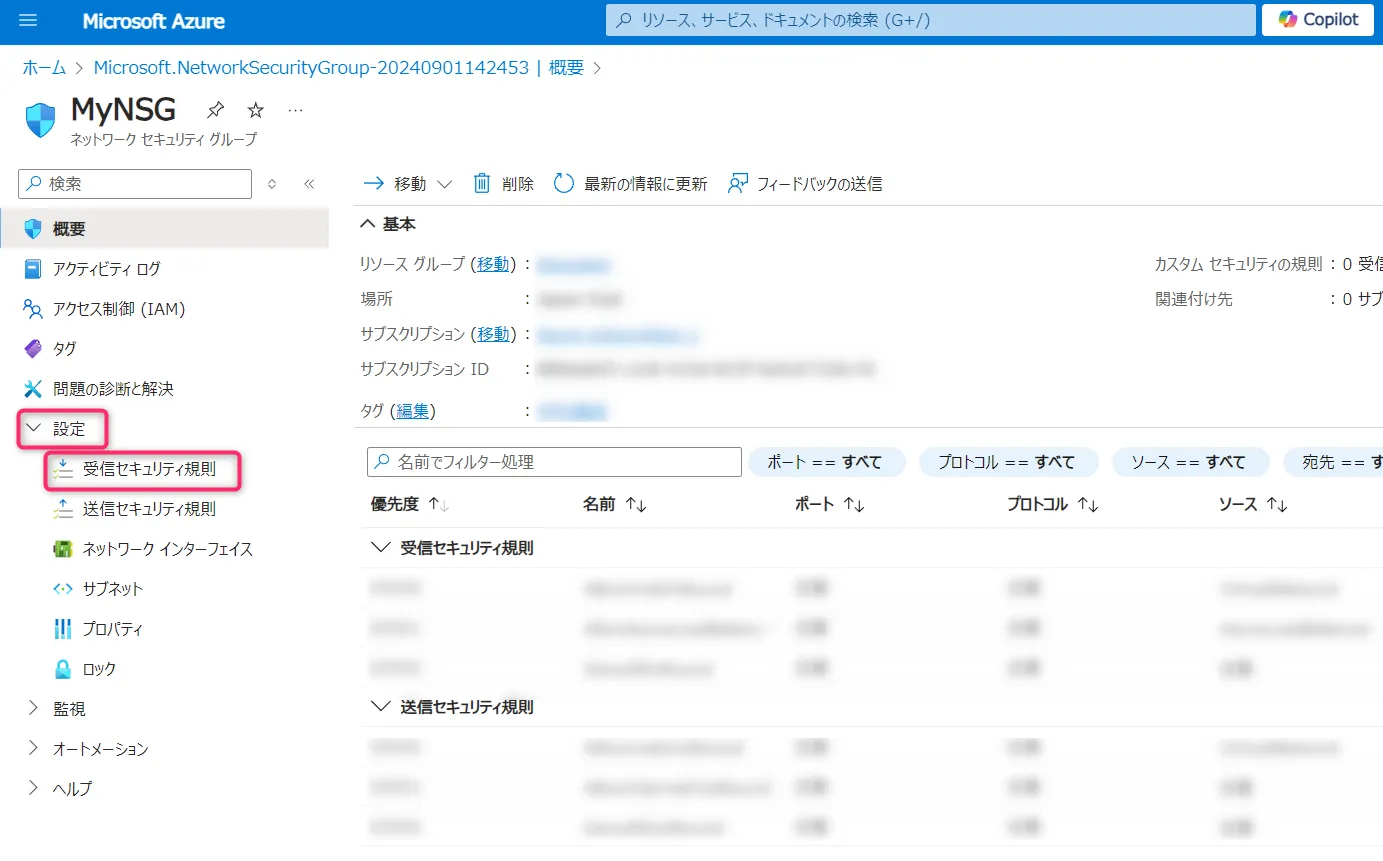Image resolution: width=1383 pixels, height=861 pixels.
Task: Launch Copilot from the top bar
Action: 1316,20
